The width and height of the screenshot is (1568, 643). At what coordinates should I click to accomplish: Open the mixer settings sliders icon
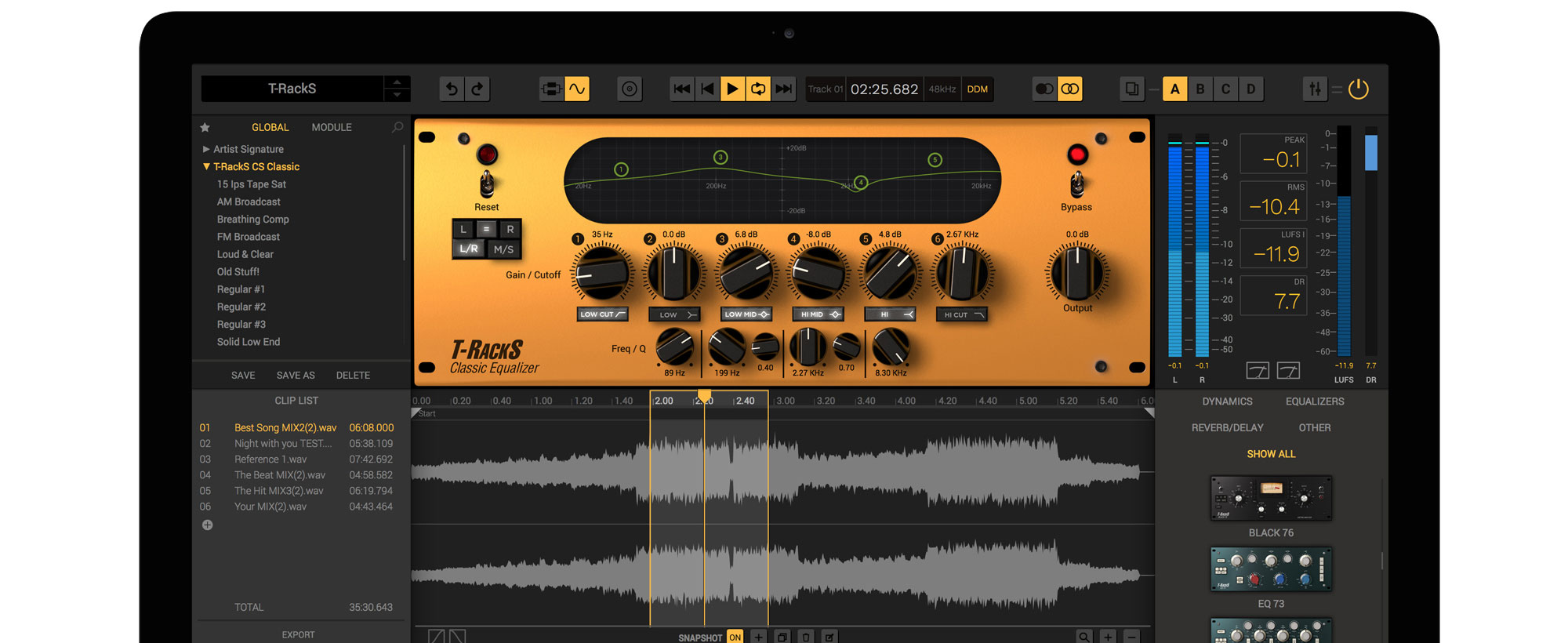click(1315, 89)
